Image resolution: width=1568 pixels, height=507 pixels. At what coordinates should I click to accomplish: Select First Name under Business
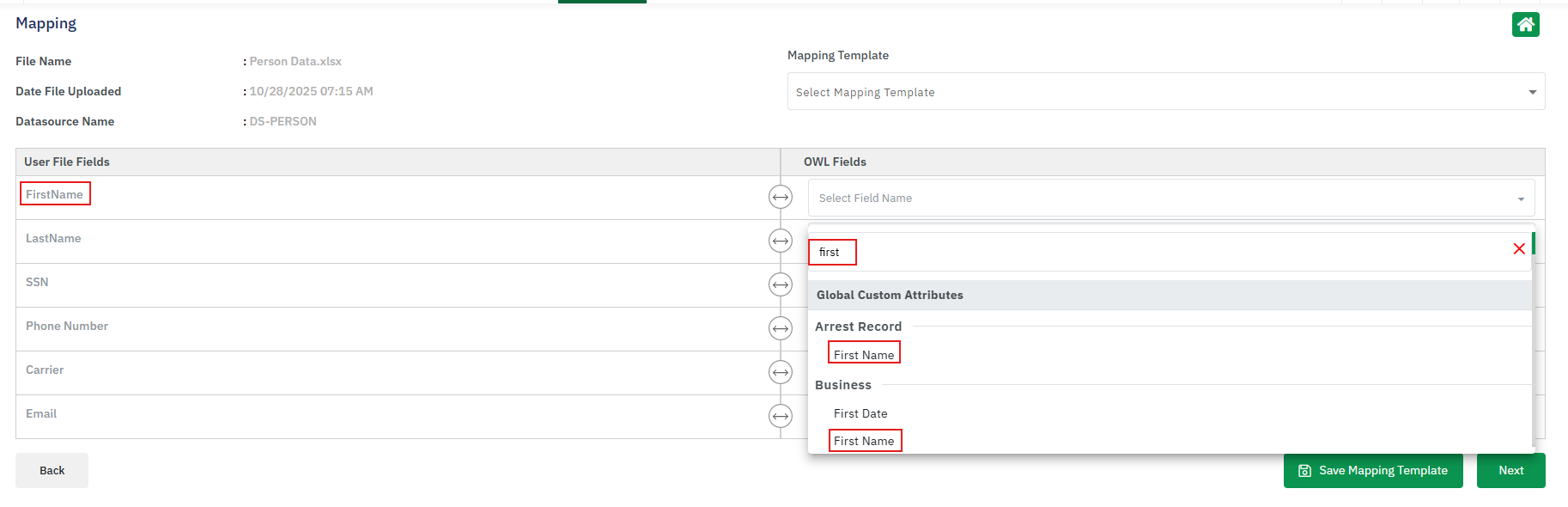pyautogui.click(x=864, y=441)
